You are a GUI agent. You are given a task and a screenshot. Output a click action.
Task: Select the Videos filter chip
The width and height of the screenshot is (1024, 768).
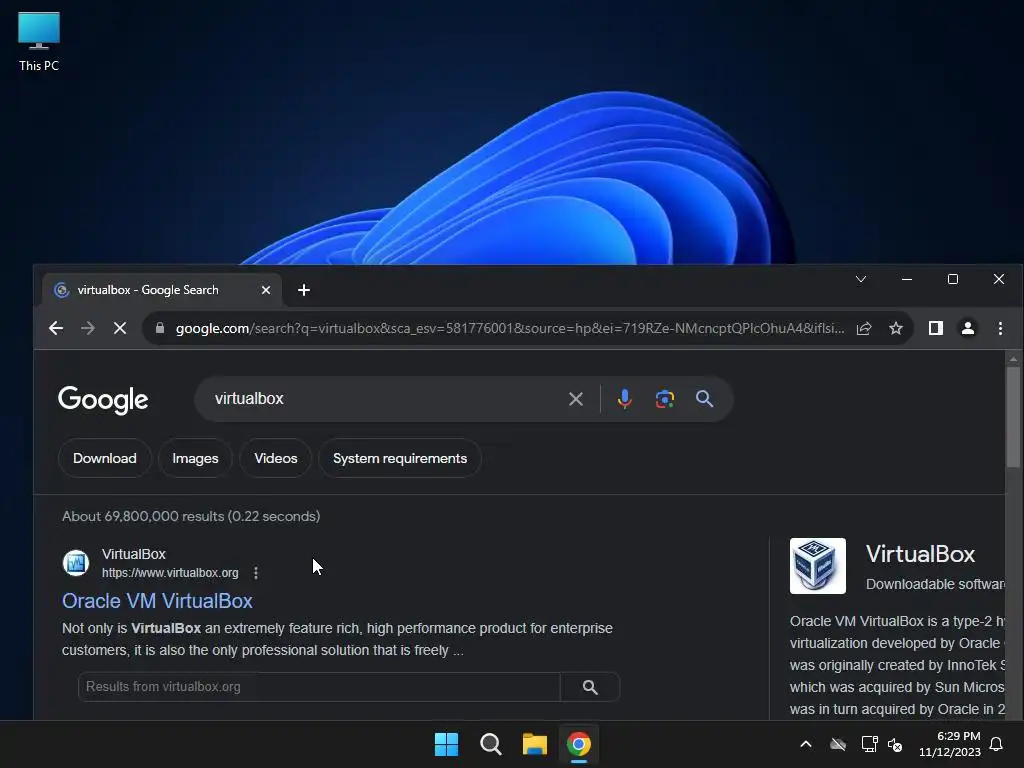(276, 458)
